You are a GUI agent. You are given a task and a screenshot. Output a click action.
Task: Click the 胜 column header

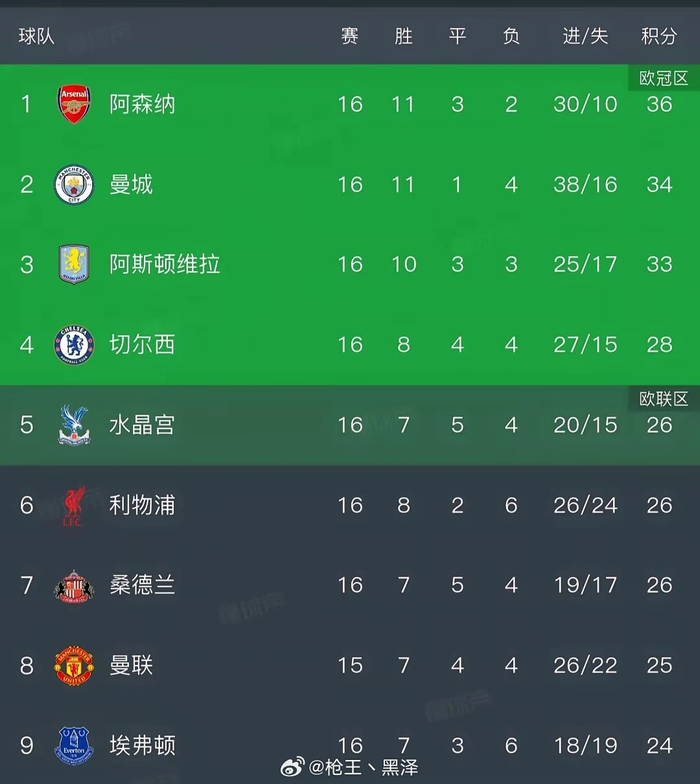pyautogui.click(x=403, y=36)
